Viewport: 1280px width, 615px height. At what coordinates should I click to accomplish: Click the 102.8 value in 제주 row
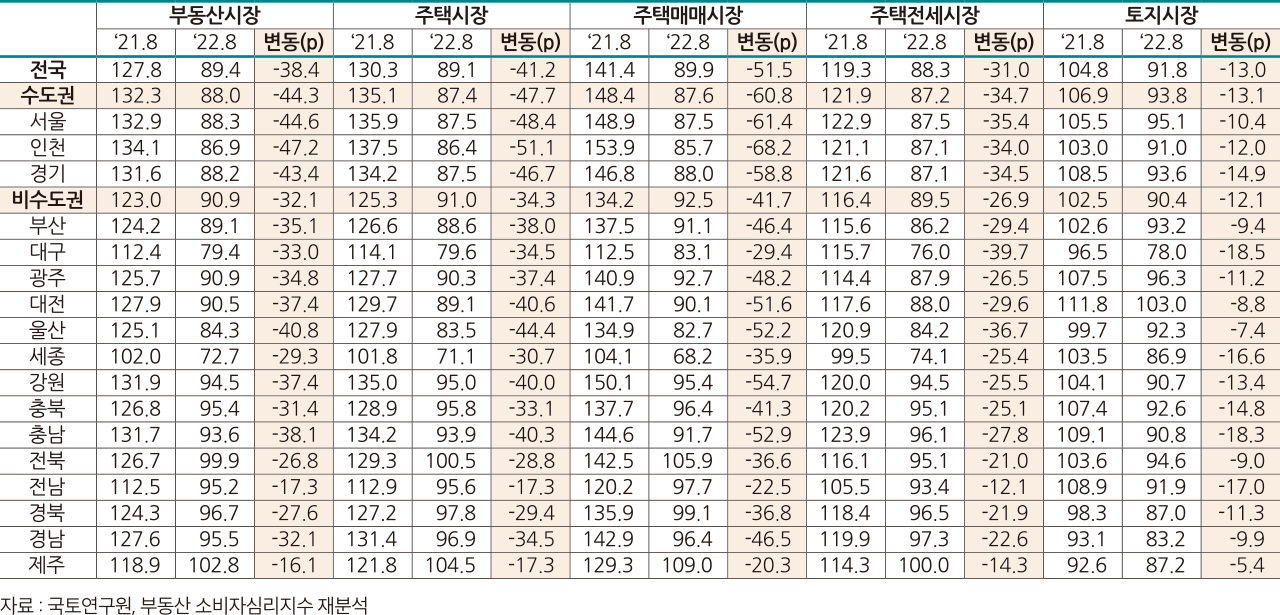214,564
